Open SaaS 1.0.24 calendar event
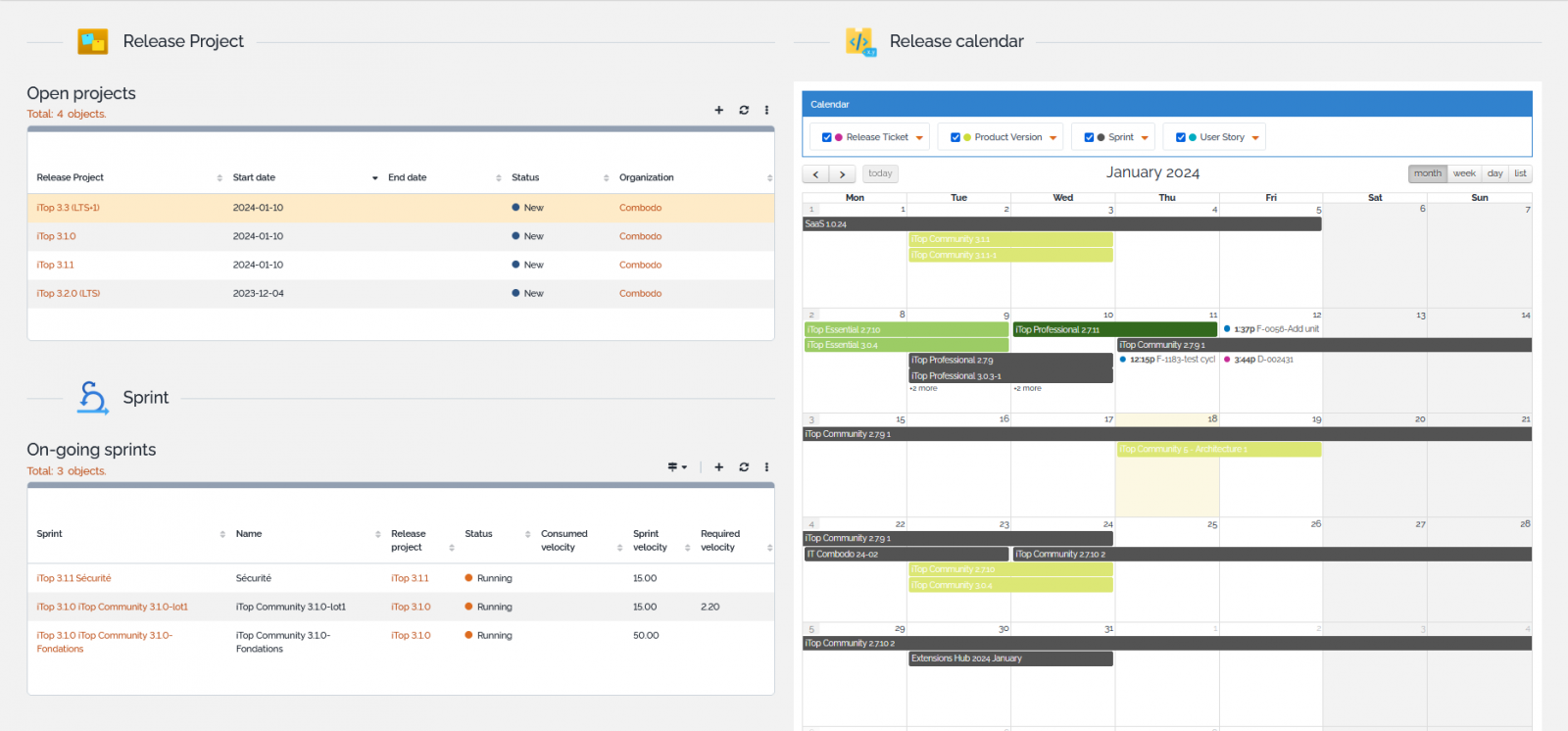The image size is (1568, 731). point(1062,224)
